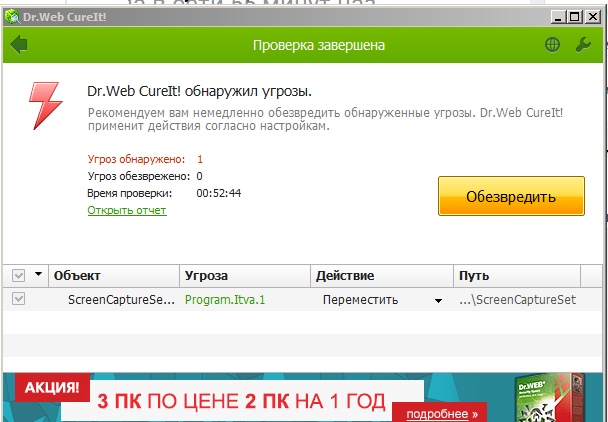This screenshot has height=422, width=608.
Task: Click the Обезвредить button
Action: (x=511, y=196)
